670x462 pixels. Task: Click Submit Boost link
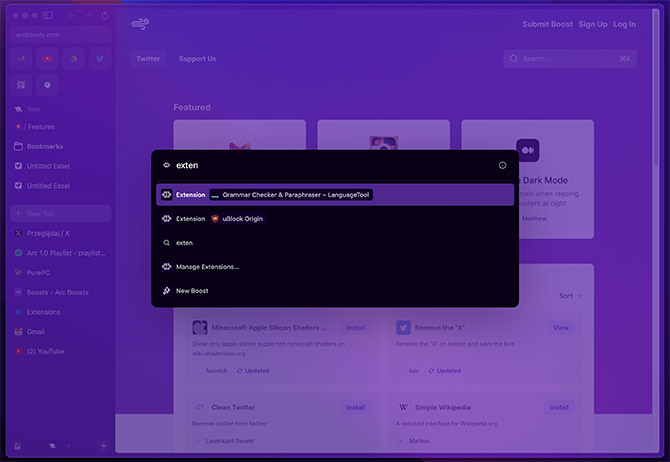(x=547, y=24)
